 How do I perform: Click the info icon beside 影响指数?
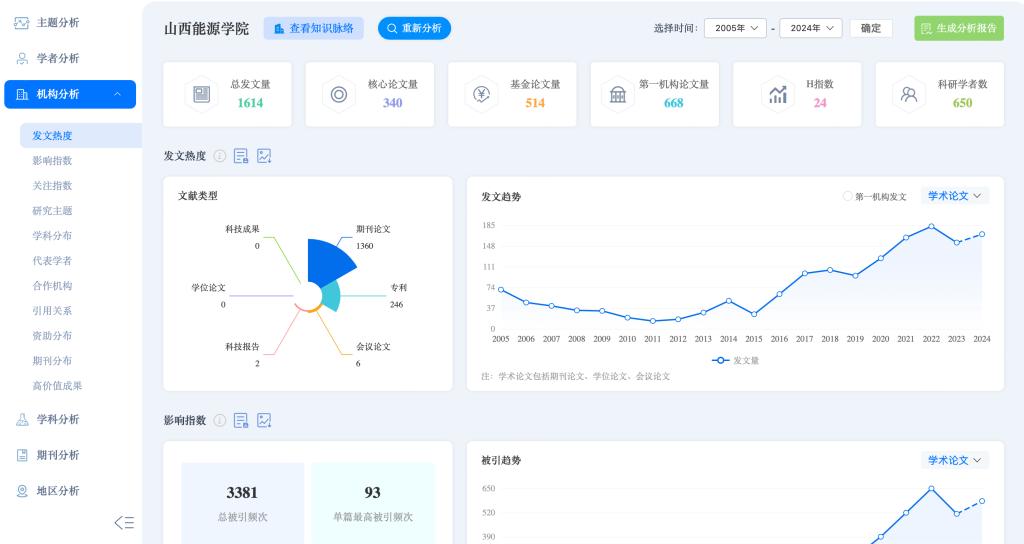[220, 420]
